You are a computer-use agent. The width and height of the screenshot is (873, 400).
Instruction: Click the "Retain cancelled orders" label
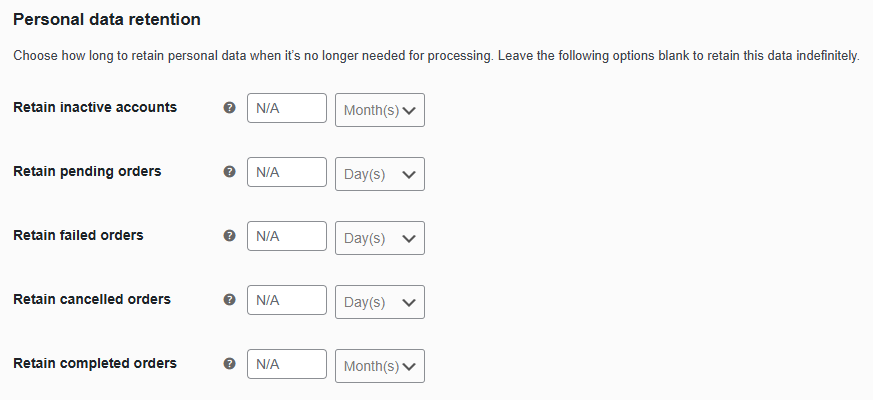tap(92, 299)
